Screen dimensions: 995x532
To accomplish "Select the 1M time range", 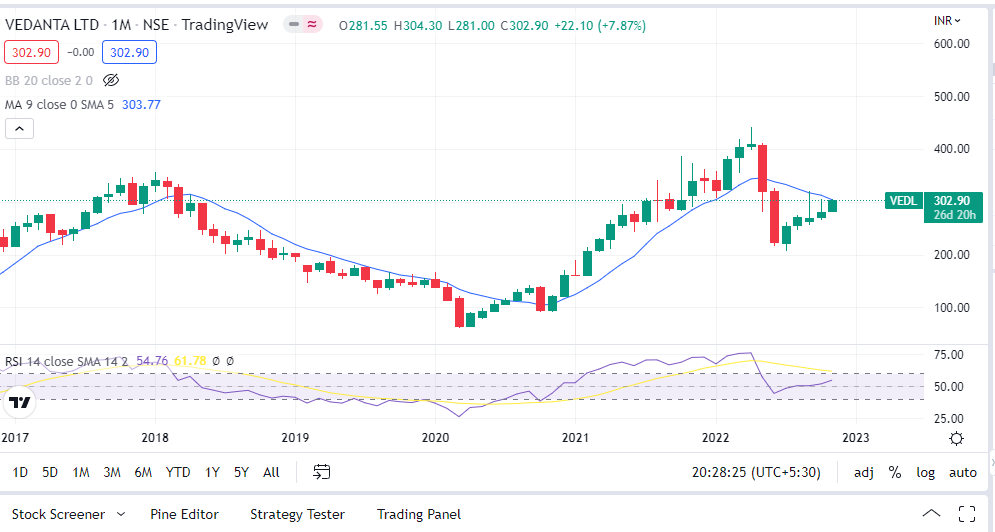I will point(81,472).
